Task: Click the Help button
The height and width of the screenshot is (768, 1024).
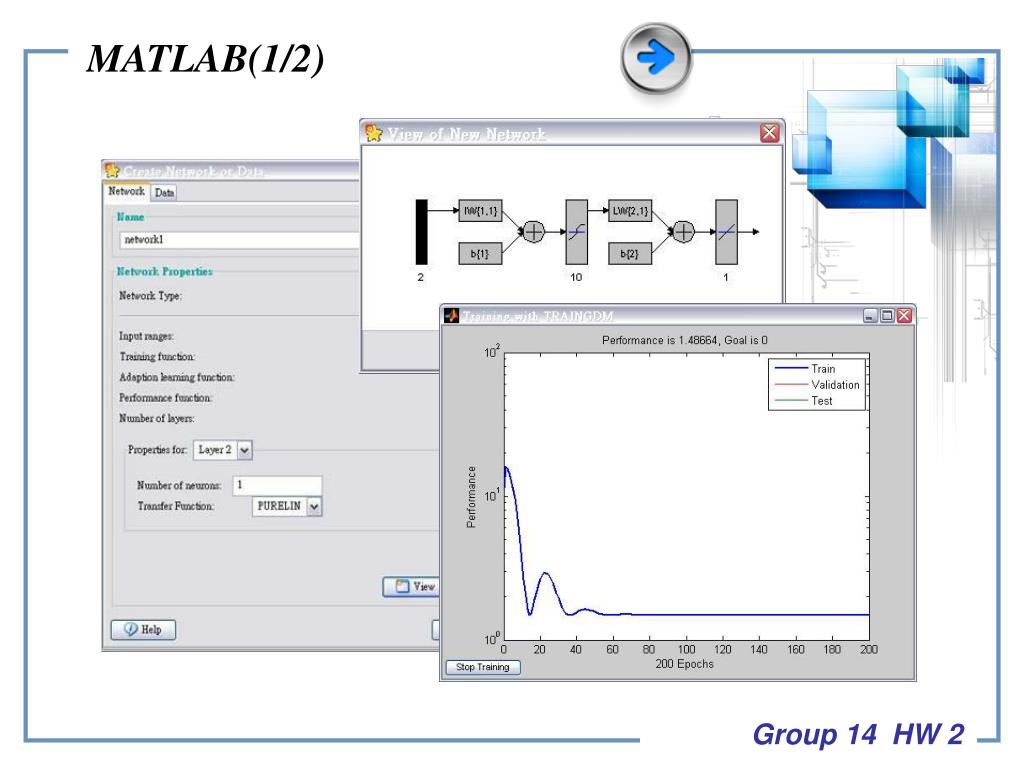Action: [144, 630]
